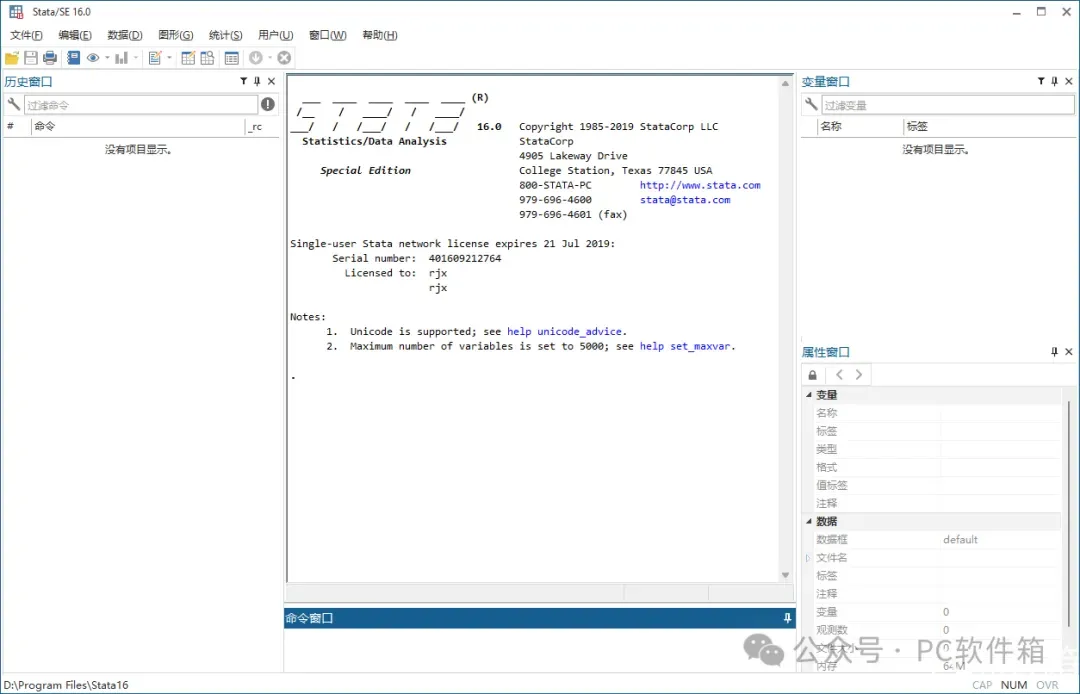Screen dimensions: 1080x694
Task: Close the 历史窗口 panel
Action: click(271, 81)
